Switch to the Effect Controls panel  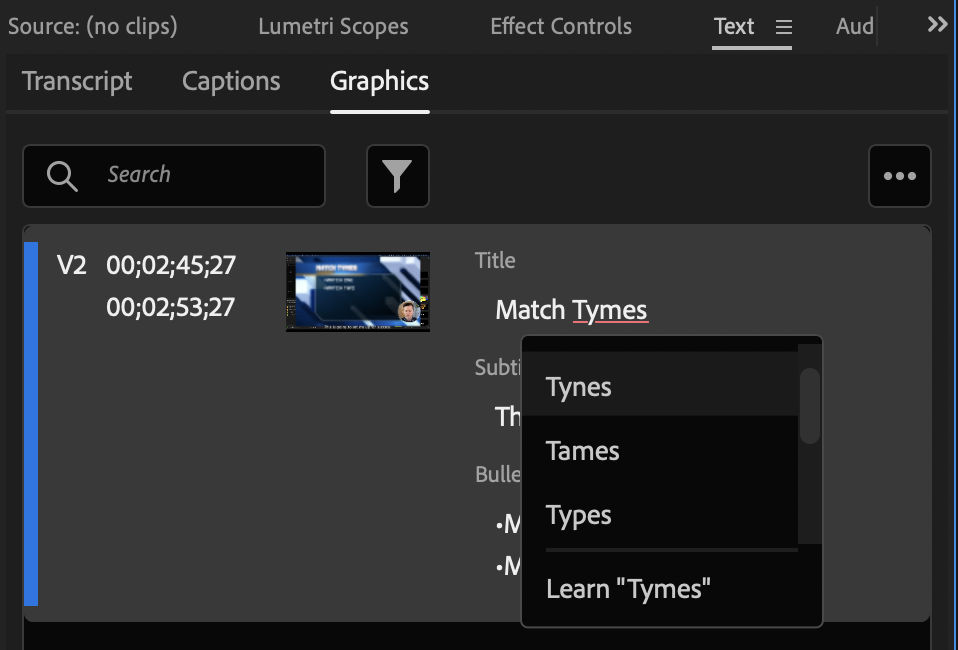(x=560, y=26)
